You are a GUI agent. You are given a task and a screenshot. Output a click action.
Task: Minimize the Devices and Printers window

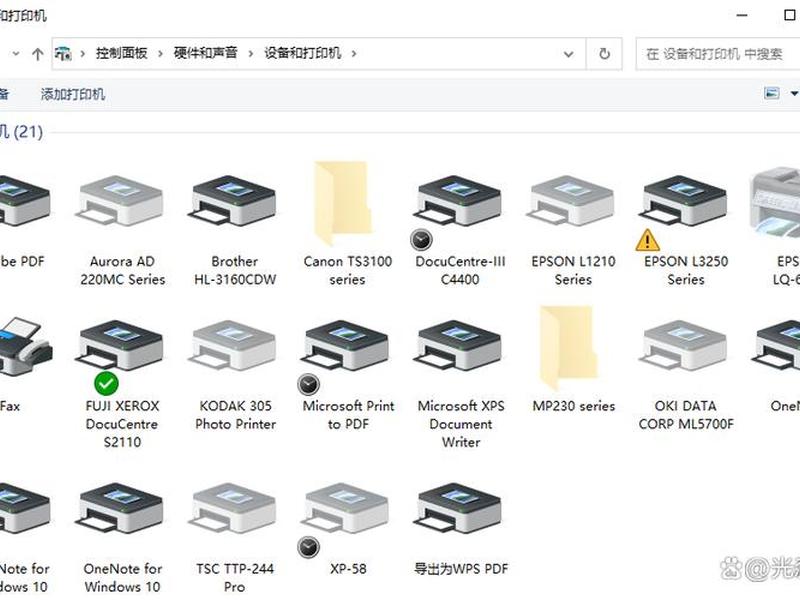(x=742, y=15)
